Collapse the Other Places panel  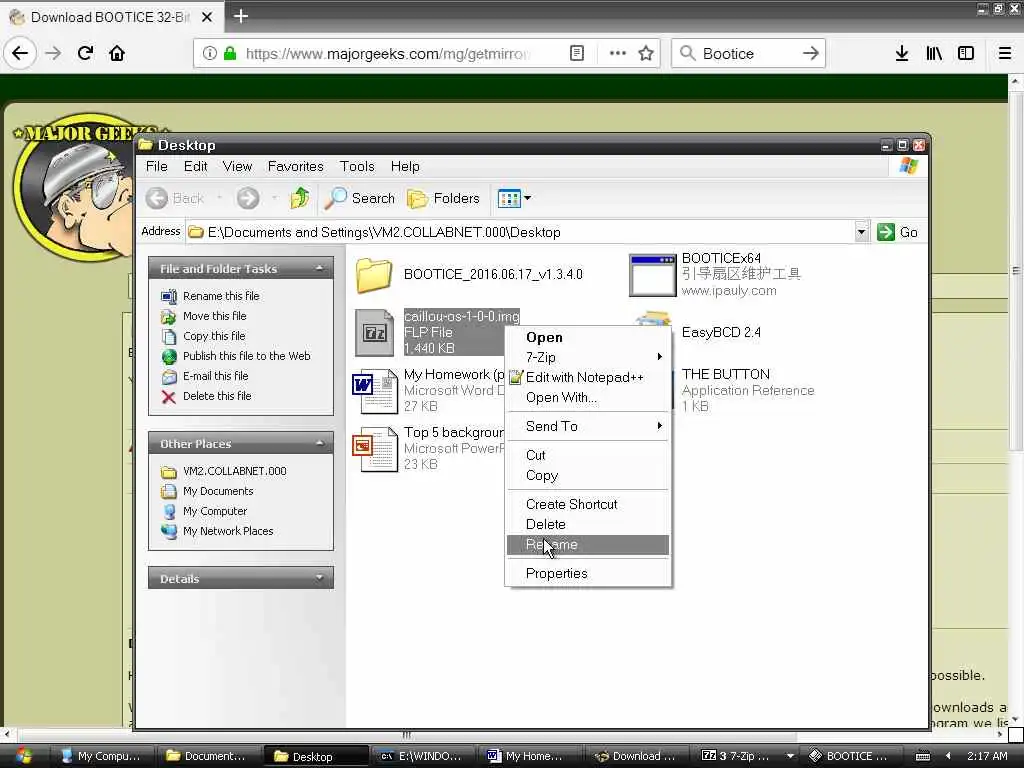pyautogui.click(x=319, y=443)
